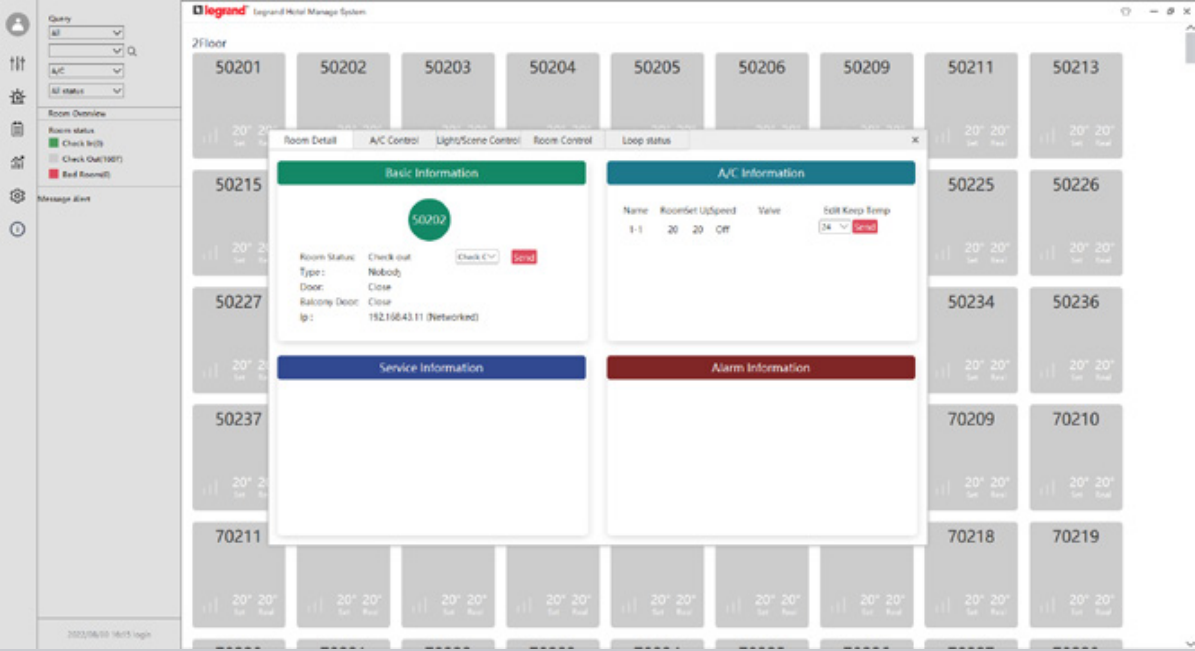Open the clipboard log icon in sidebar

coord(18,129)
